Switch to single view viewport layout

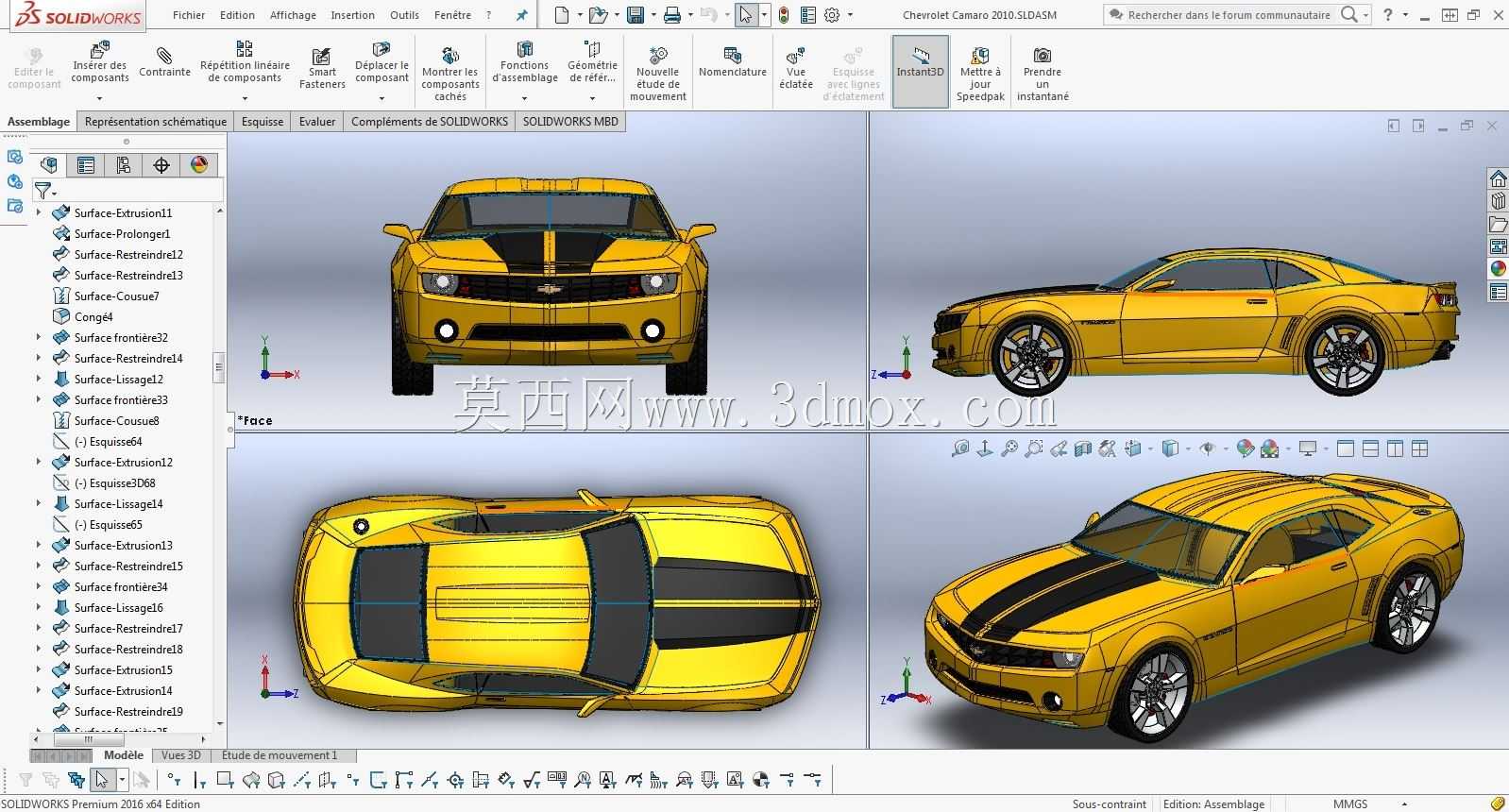pyautogui.click(x=1346, y=448)
